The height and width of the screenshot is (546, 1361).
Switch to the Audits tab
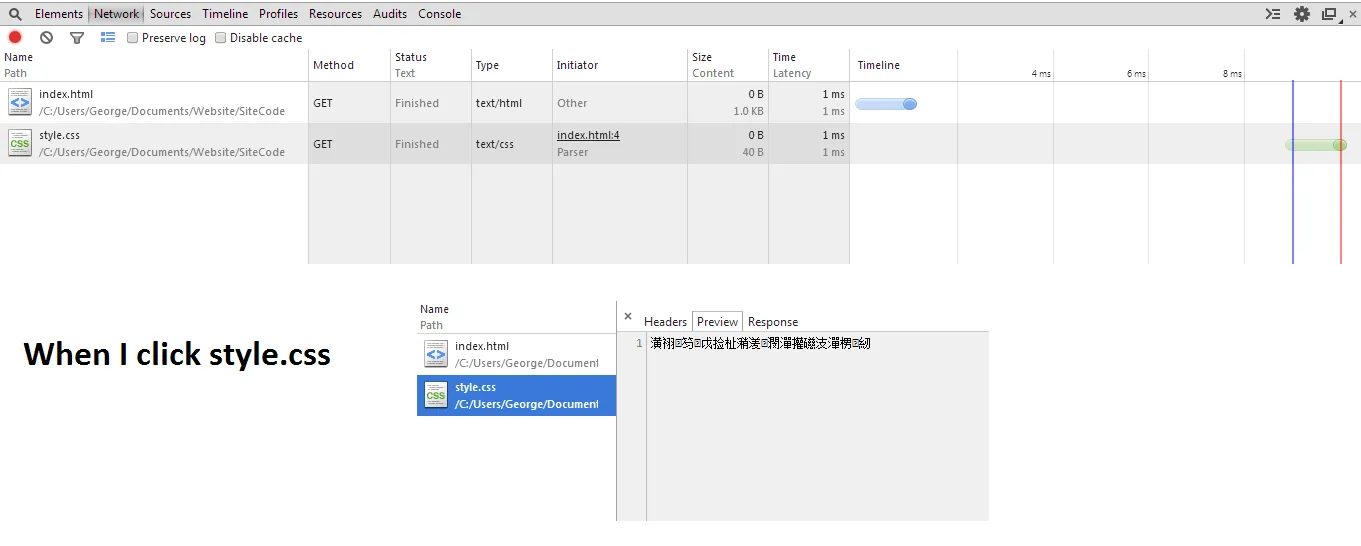[x=390, y=14]
